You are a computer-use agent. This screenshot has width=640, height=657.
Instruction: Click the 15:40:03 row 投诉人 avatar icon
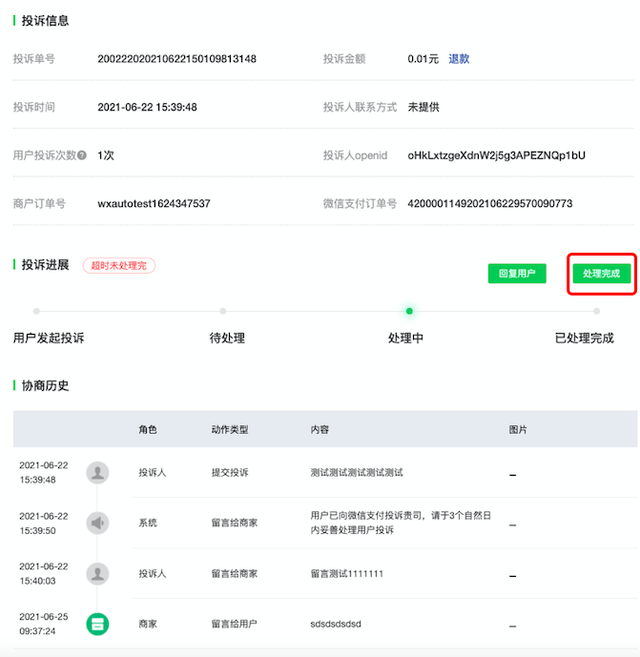98,574
